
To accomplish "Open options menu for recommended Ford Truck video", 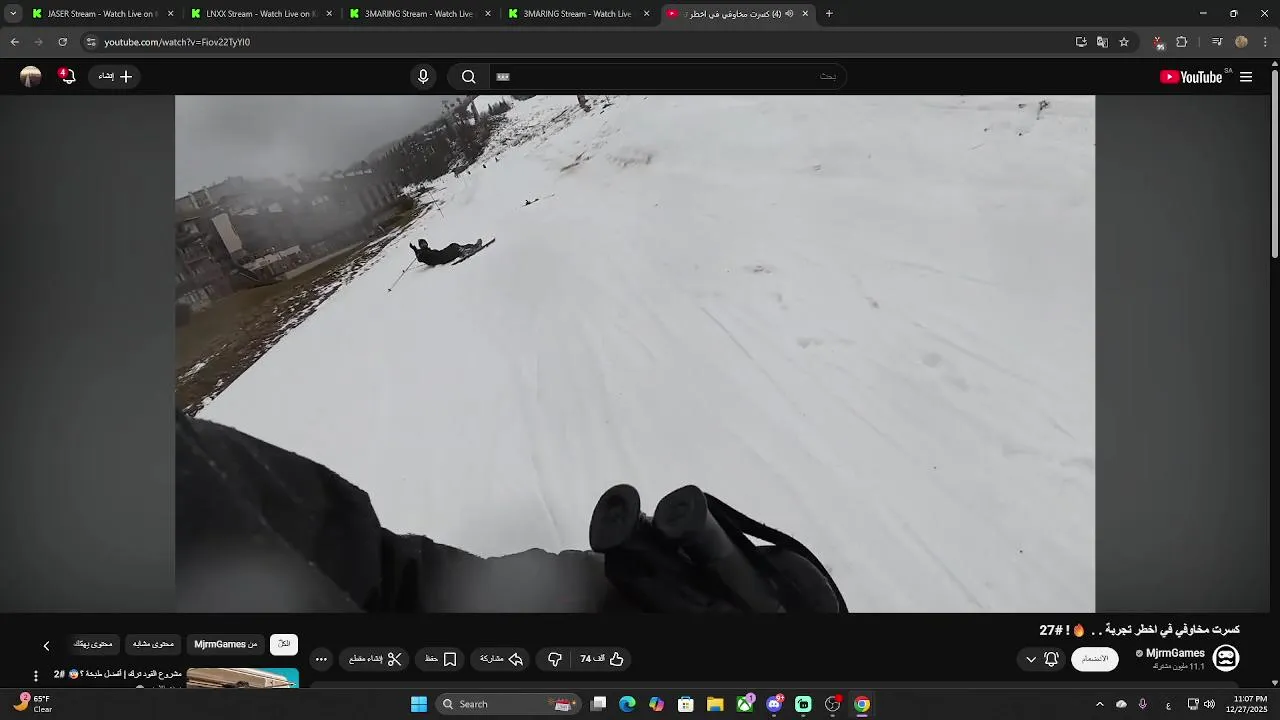I will pos(36,676).
